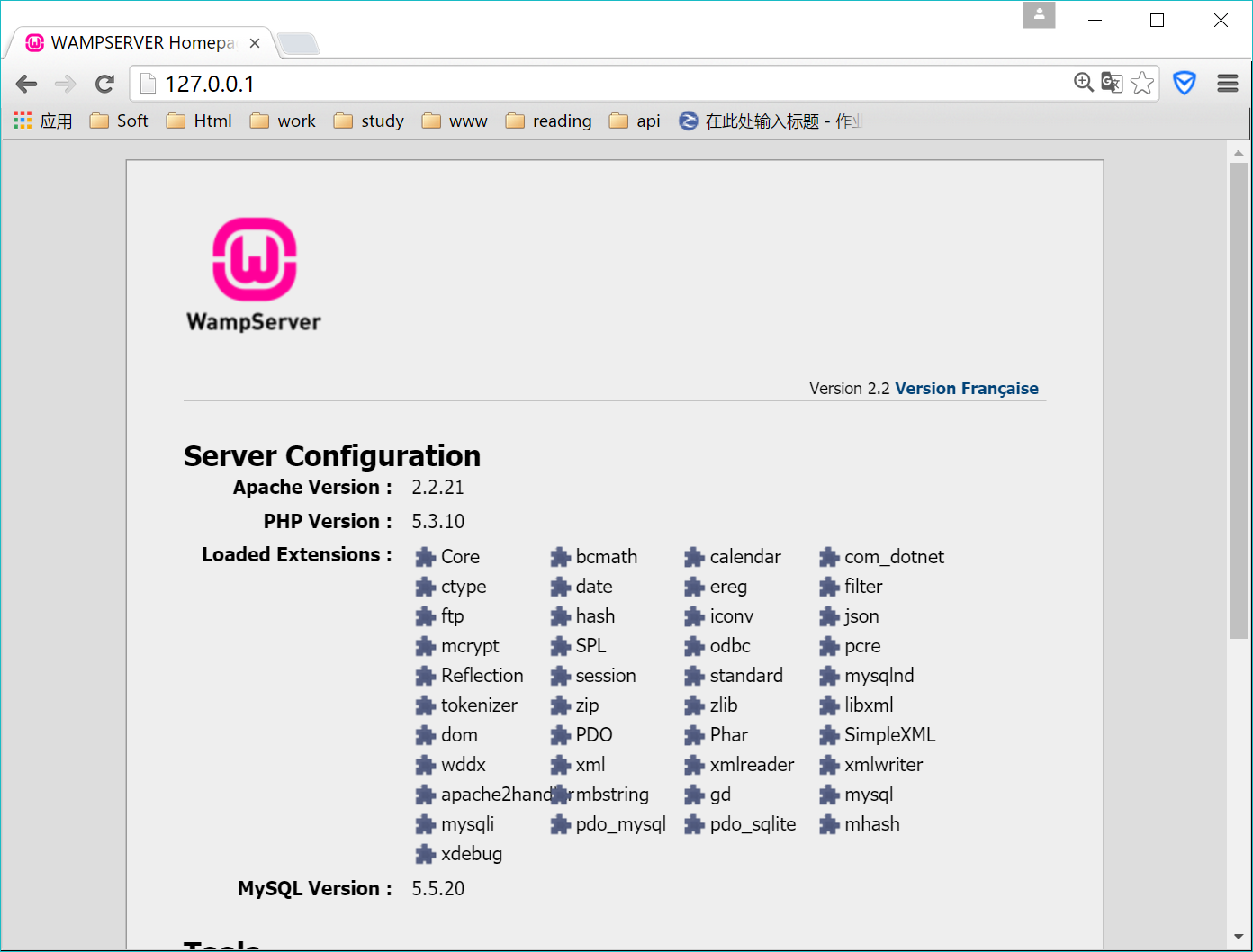
Task: Open the Chrome hamburger menu
Action: point(1227,83)
